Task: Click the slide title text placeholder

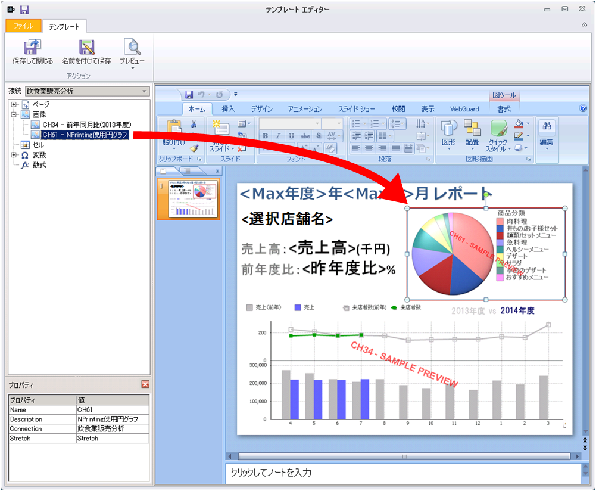Action: tap(366, 194)
